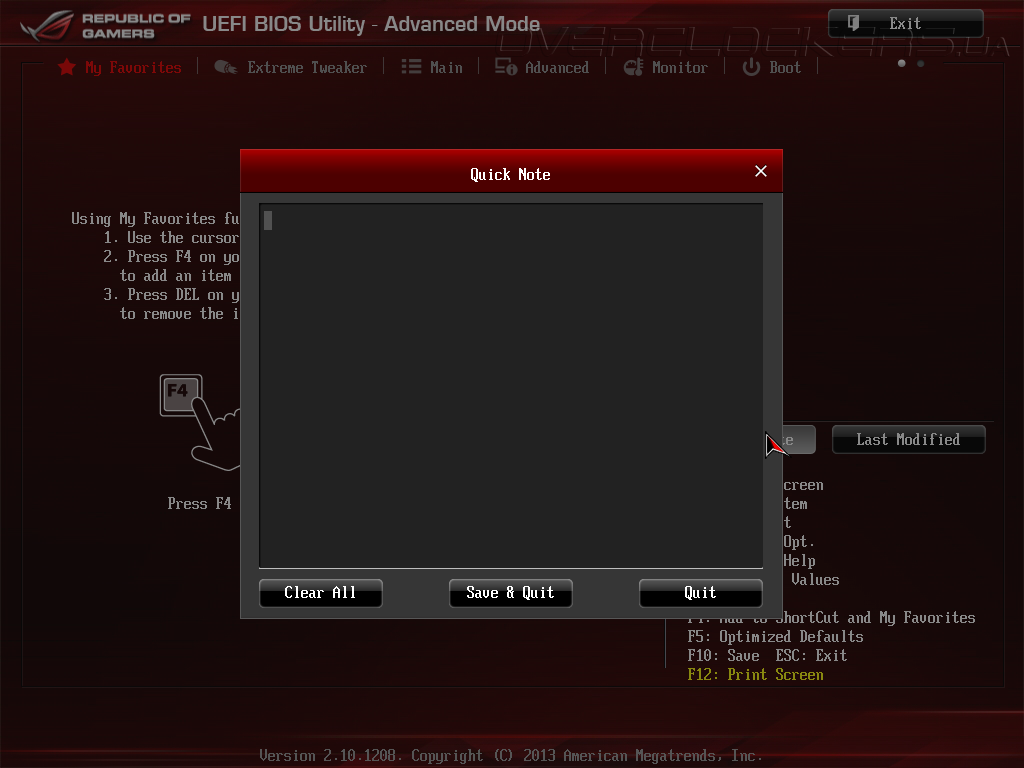Image resolution: width=1024 pixels, height=768 pixels.
Task: Click the Monitor tab gauge icon
Action: coord(633,67)
